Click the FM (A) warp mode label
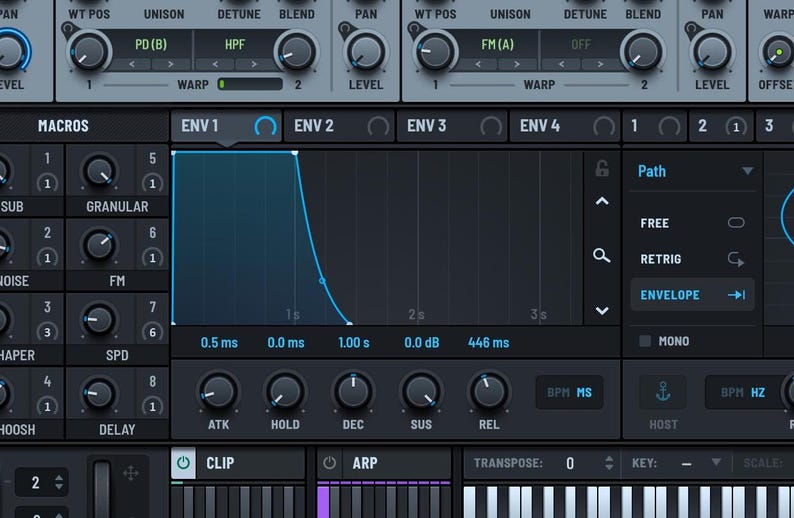The height and width of the screenshot is (518, 794). [497, 44]
